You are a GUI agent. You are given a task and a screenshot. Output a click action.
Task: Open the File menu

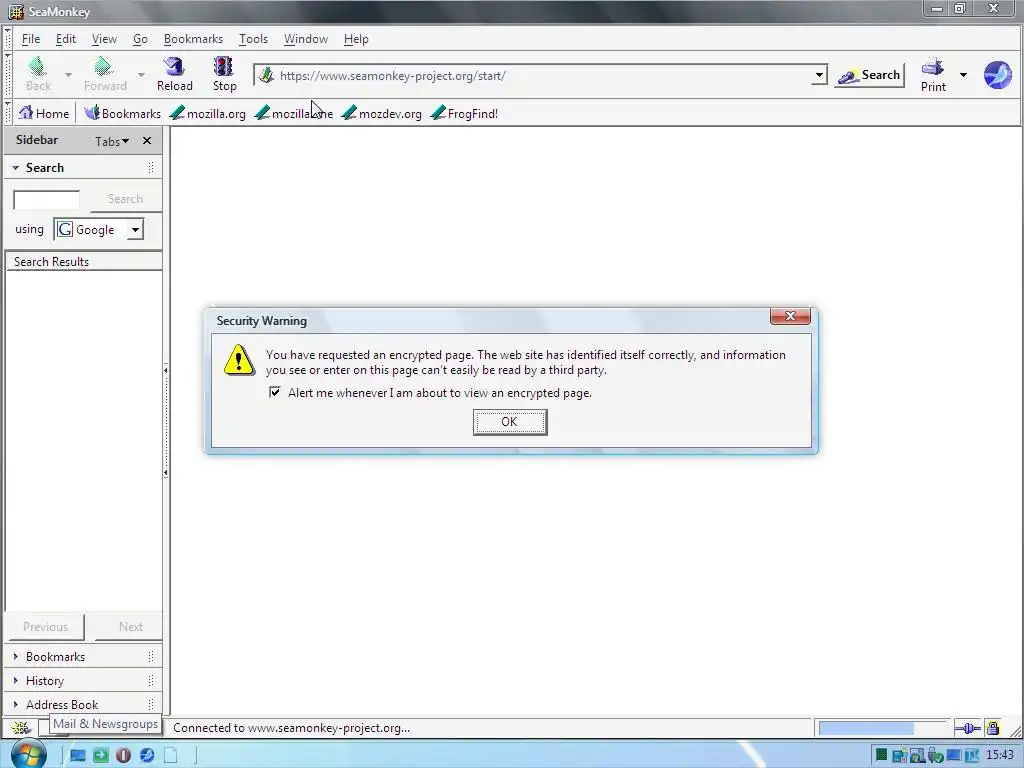pos(31,39)
